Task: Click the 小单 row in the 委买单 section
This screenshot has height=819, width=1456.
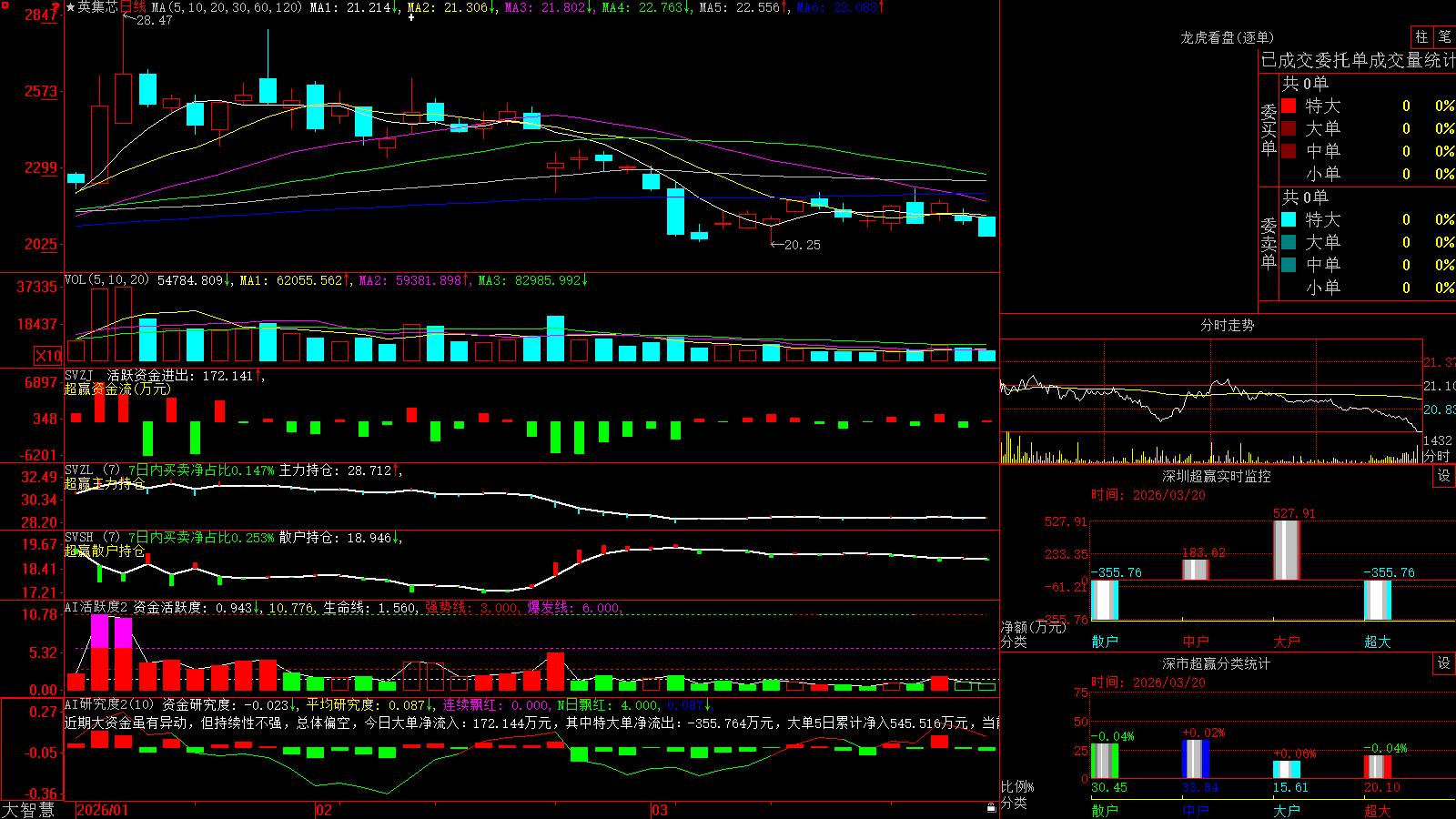Action: pyautogui.click(x=1368, y=174)
